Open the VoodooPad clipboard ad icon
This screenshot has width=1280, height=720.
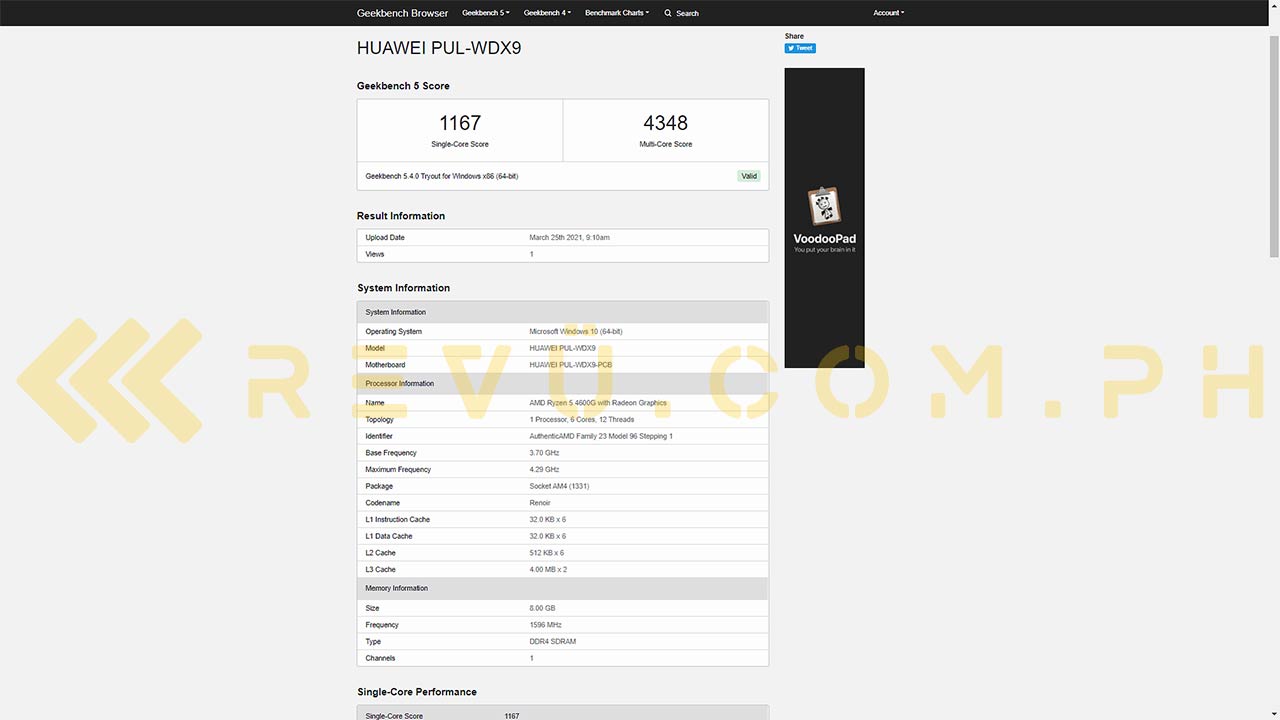tap(824, 206)
